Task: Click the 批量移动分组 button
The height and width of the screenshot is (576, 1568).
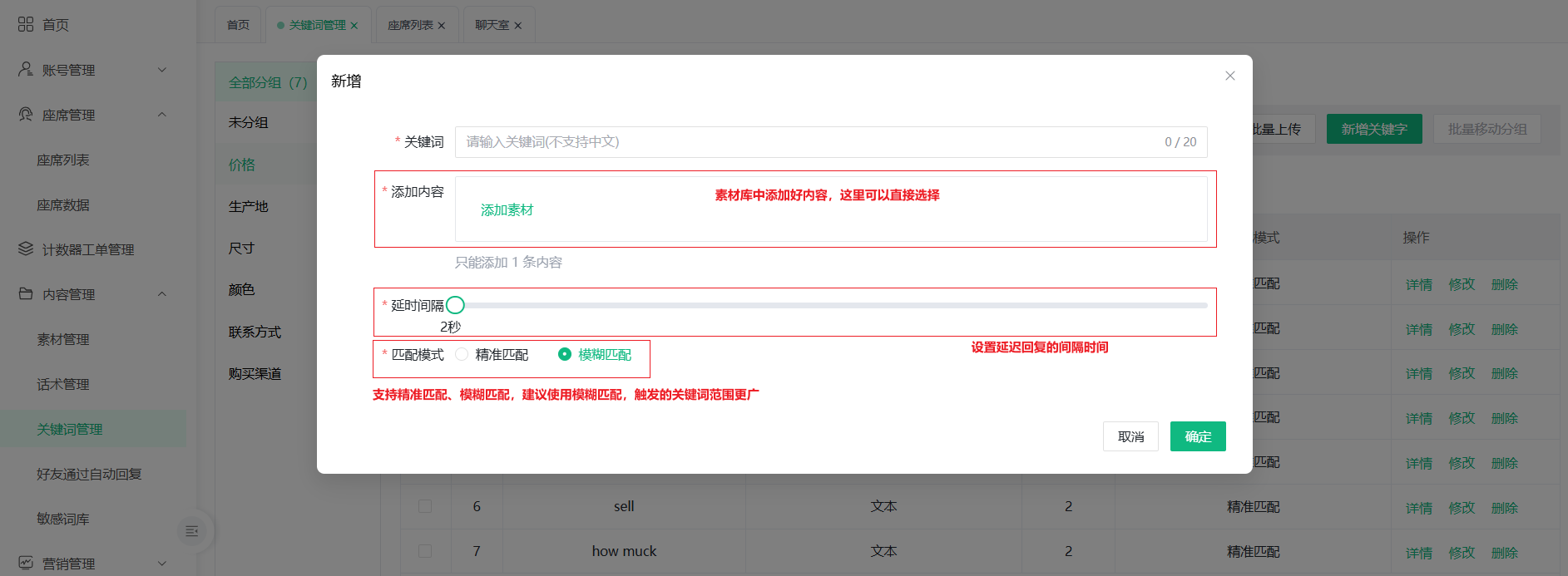Action: point(1487,129)
